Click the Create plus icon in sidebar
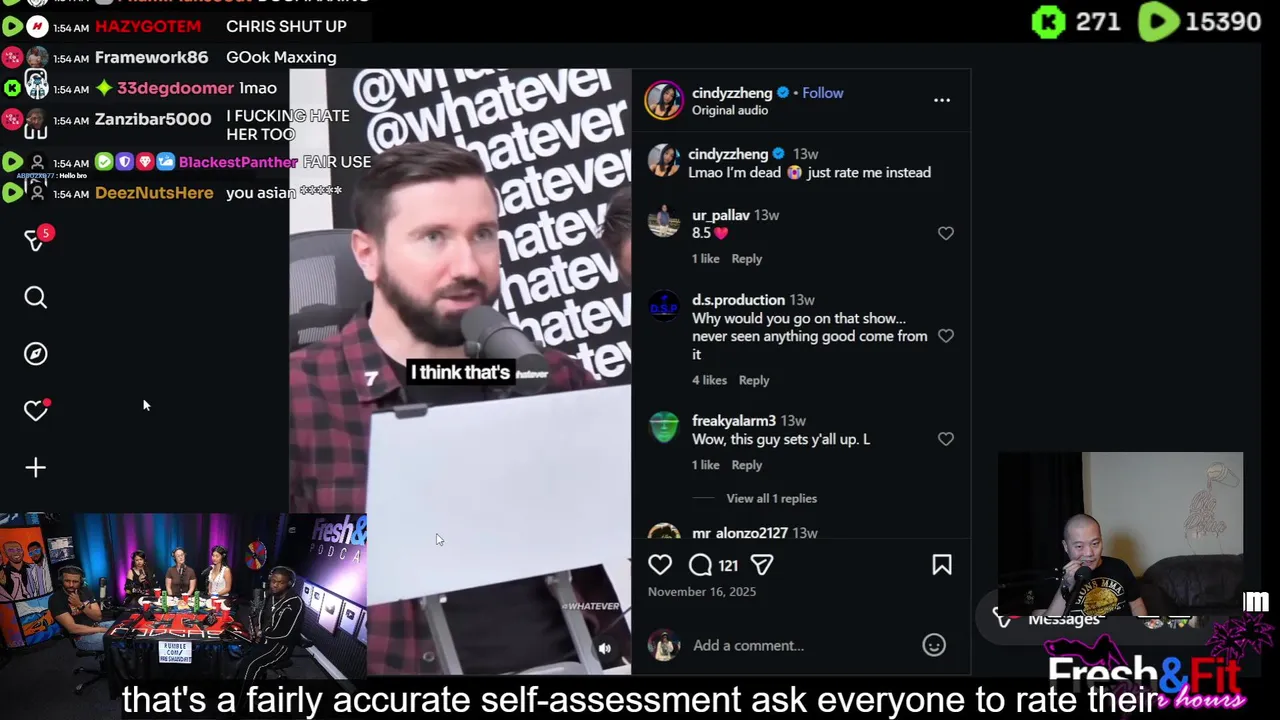 click(35, 467)
